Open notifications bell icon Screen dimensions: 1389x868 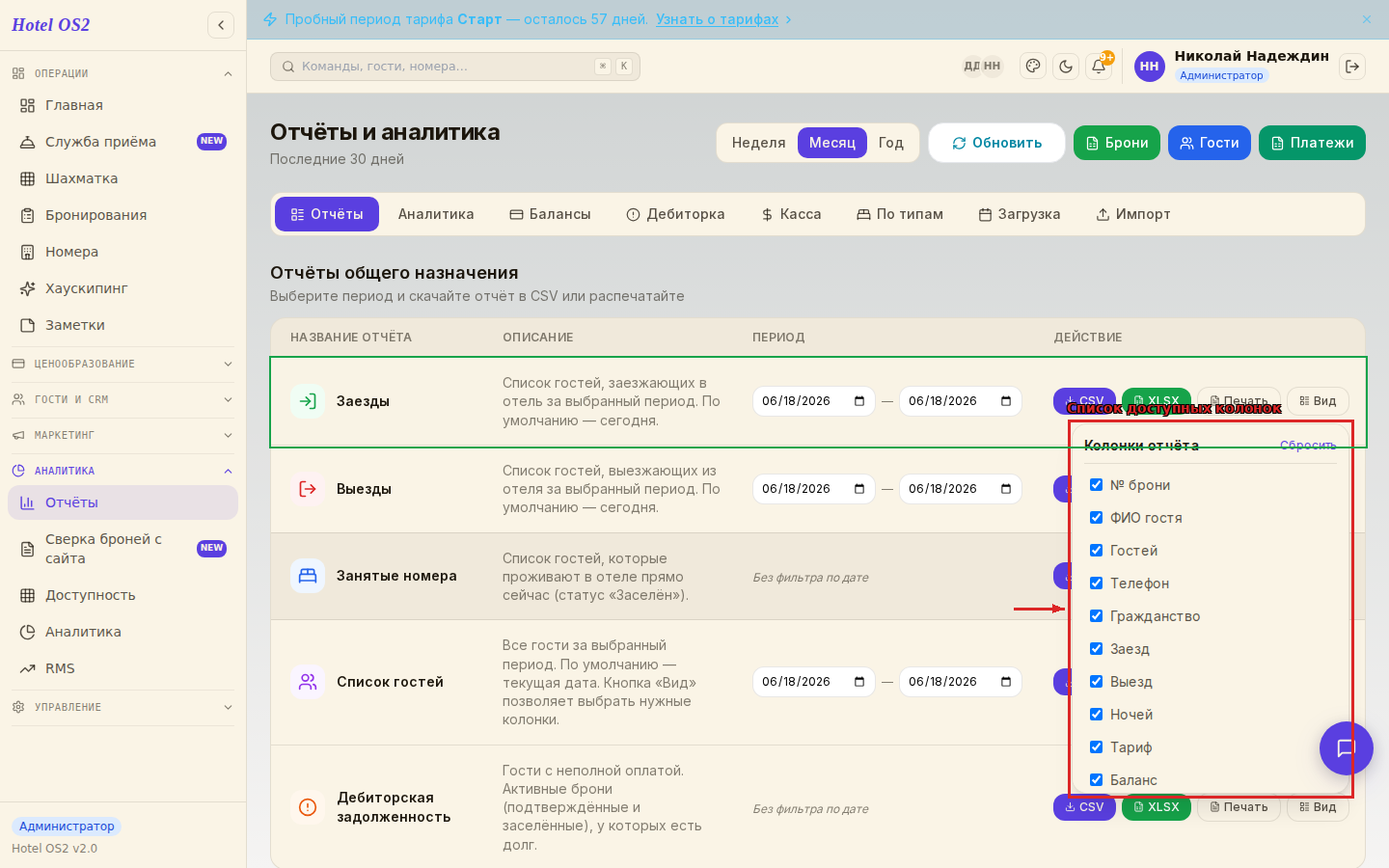pyautogui.click(x=1099, y=67)
